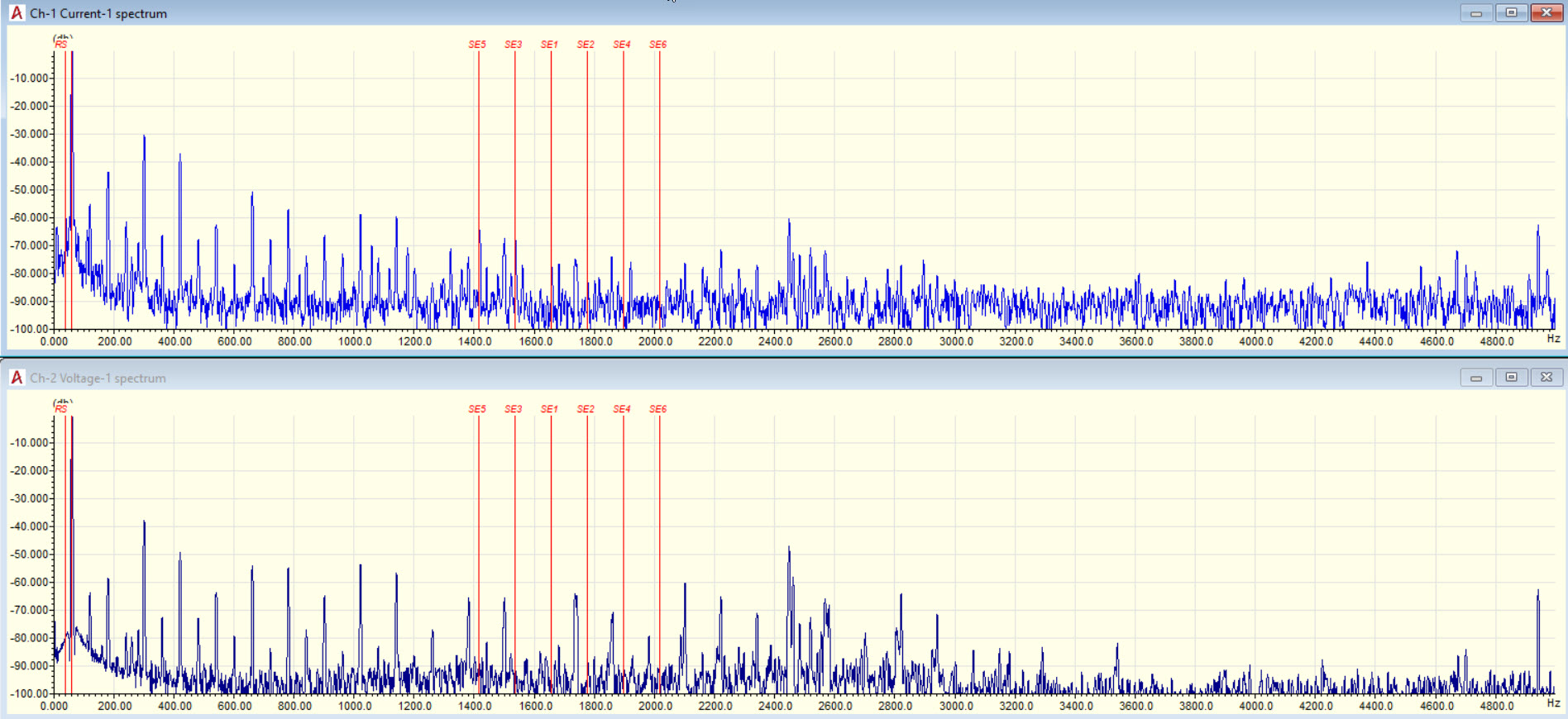1568x719 pixels.
Task: Select the SE1 marker in Voltage spectrum
Action: tap(550, 409)
